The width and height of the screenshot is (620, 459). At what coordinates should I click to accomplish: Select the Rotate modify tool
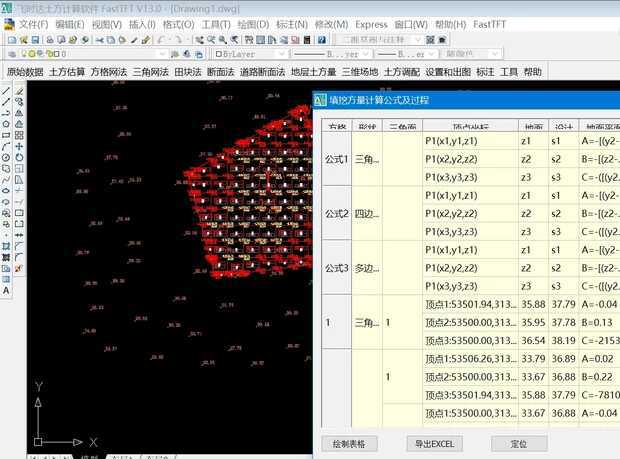click(x=19, y=157)
